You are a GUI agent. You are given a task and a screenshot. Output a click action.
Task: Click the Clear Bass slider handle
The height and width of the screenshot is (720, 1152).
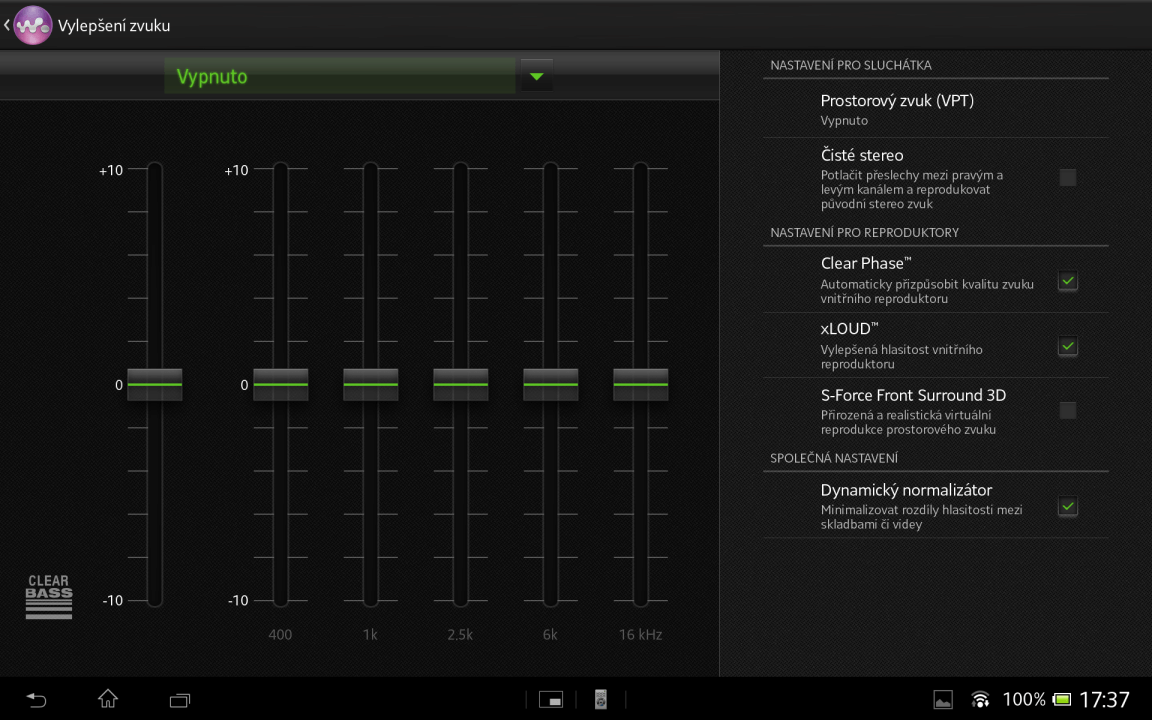(x=155, y=384)
